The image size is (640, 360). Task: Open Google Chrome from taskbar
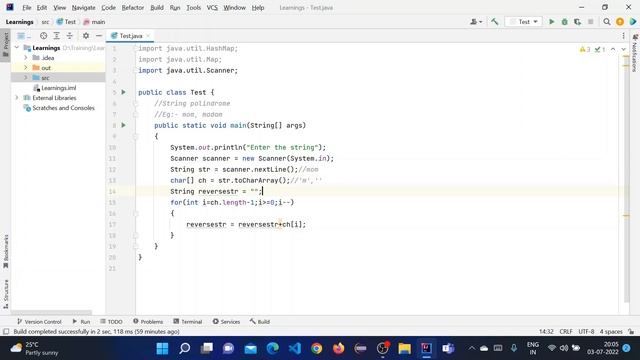(x=316, y=348)
